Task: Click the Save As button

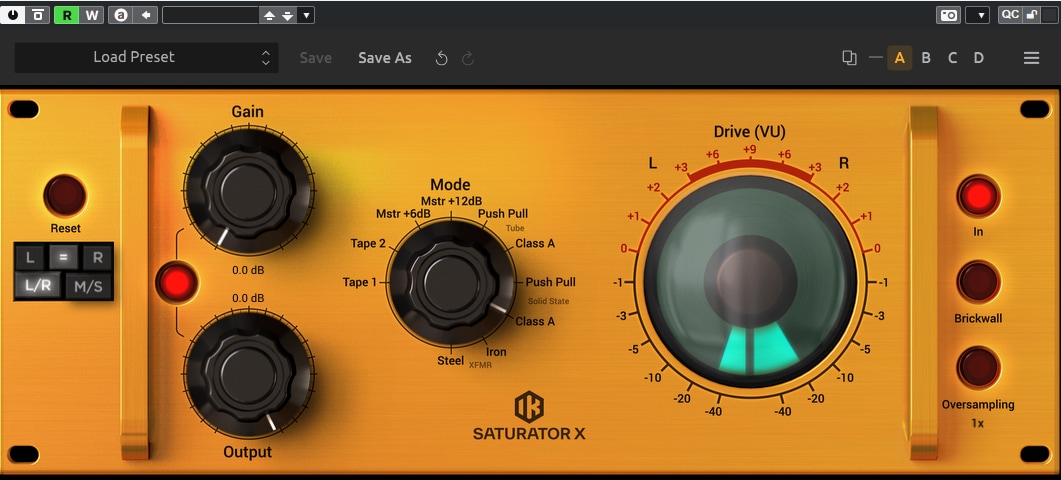Action: (384, 58)
